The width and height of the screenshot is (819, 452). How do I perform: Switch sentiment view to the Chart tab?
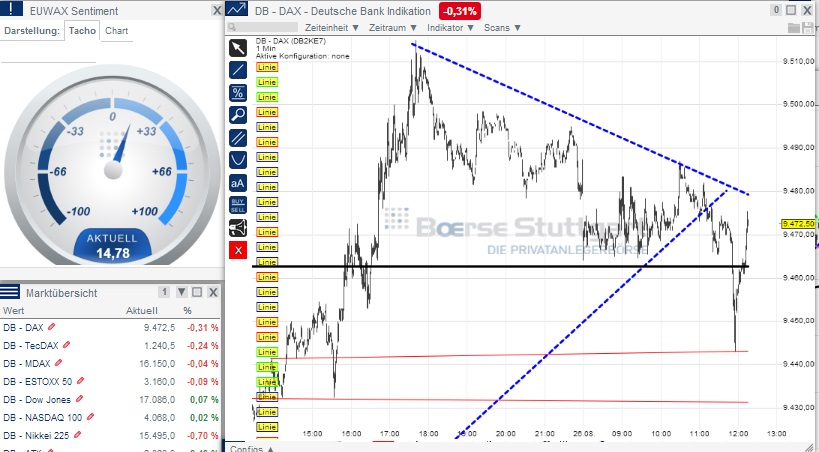pos(116,31)
